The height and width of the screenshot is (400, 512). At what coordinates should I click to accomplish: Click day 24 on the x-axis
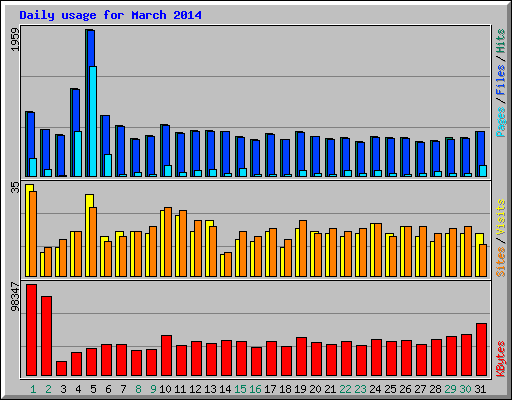[375, 389]
